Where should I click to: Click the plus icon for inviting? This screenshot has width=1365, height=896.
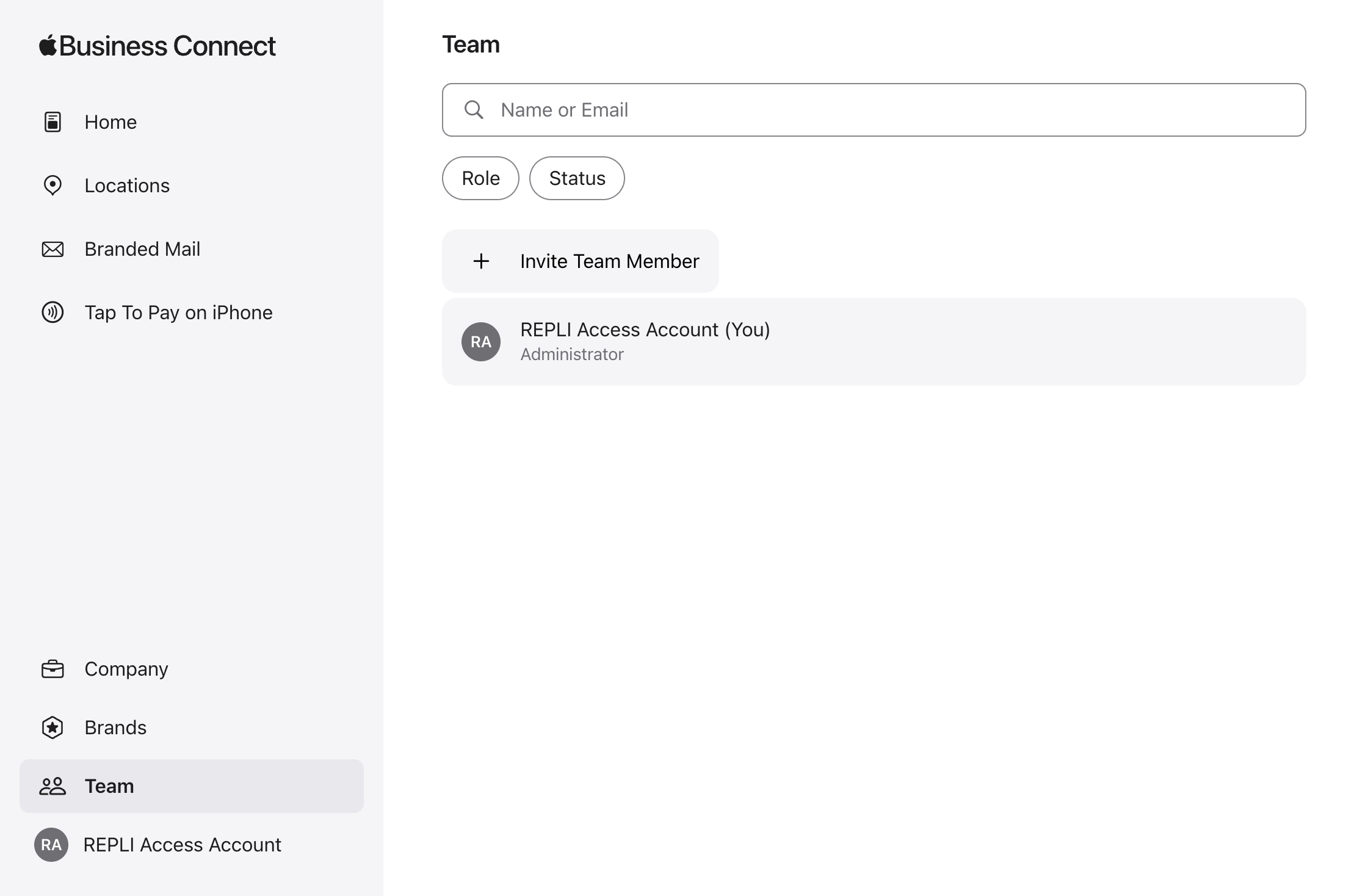pos(481,261)
